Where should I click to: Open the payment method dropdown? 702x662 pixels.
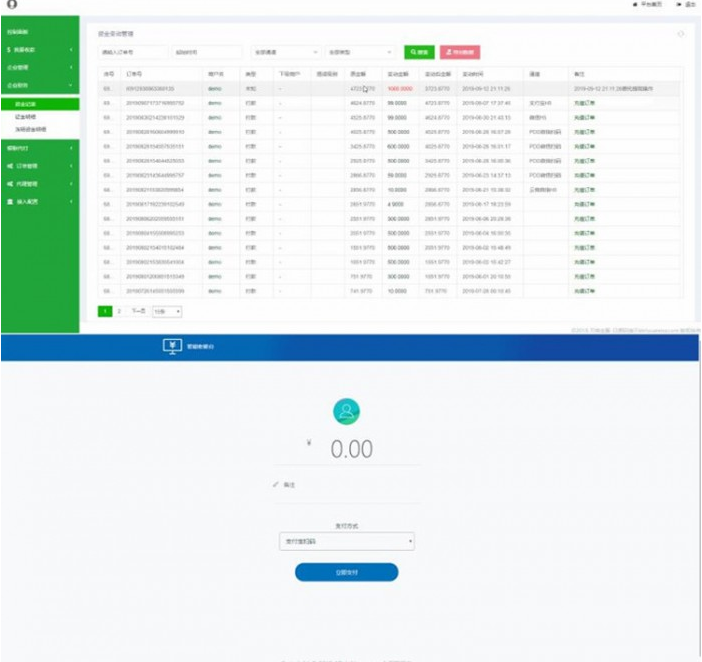pos(347,542)
